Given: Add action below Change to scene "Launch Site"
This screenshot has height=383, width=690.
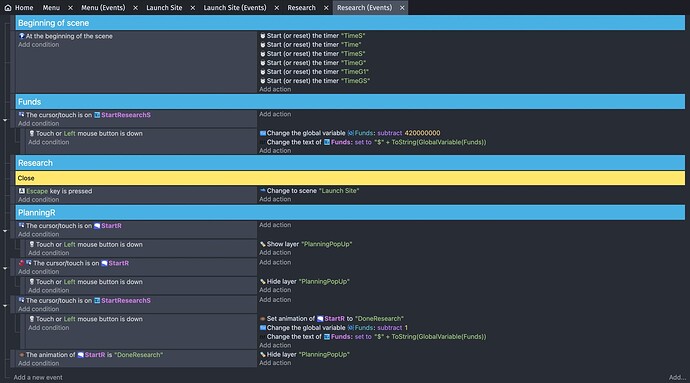Looking at the screenshot, I should click(275, 199).
